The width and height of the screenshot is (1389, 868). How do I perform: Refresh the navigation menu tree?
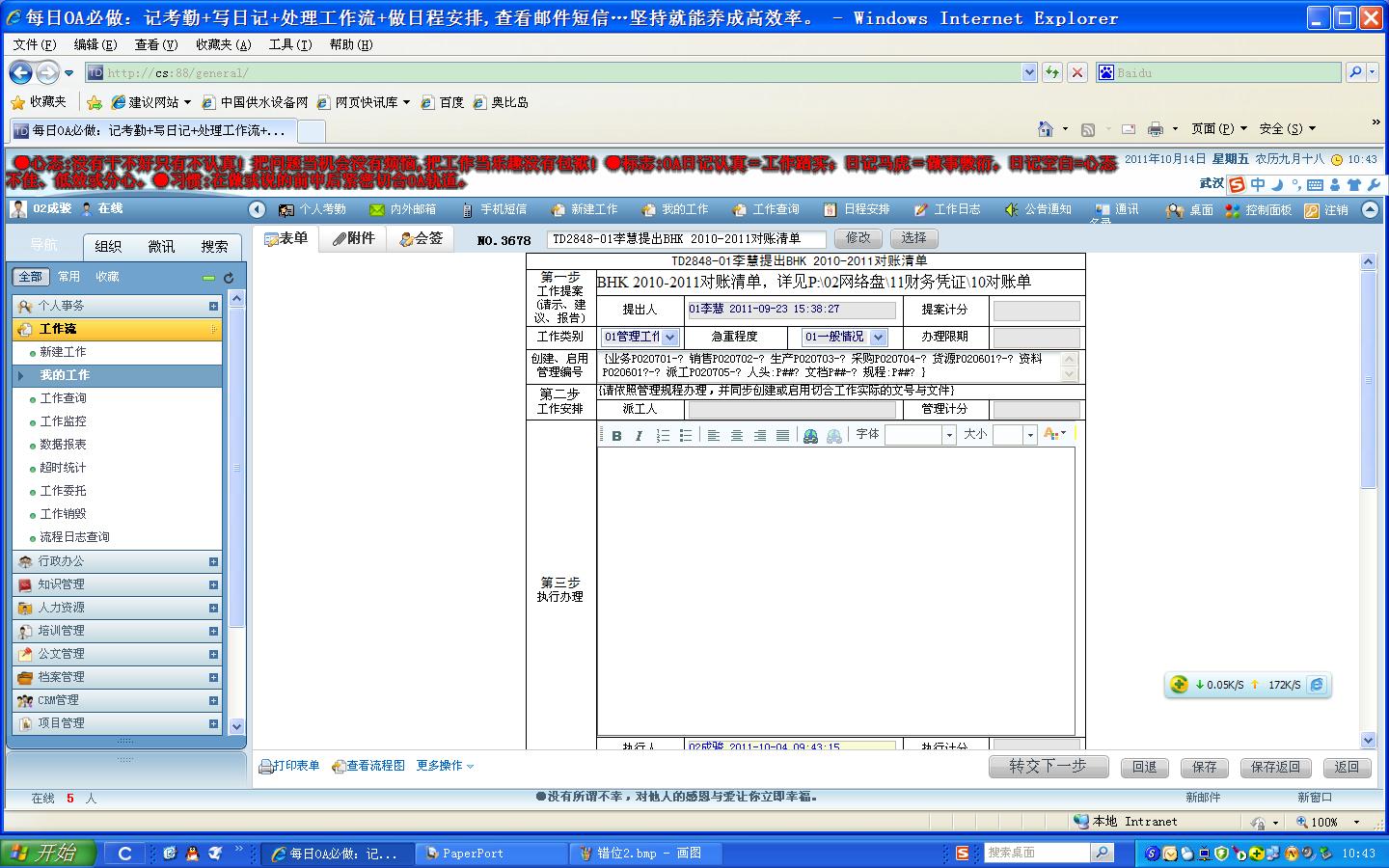point(229,277)
